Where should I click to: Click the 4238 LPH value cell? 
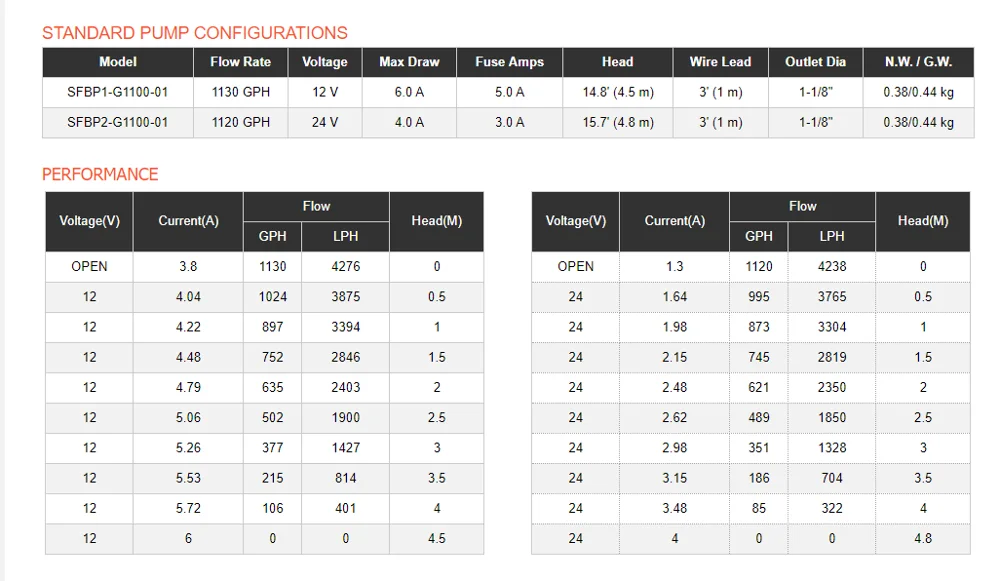tap(832, 267)
